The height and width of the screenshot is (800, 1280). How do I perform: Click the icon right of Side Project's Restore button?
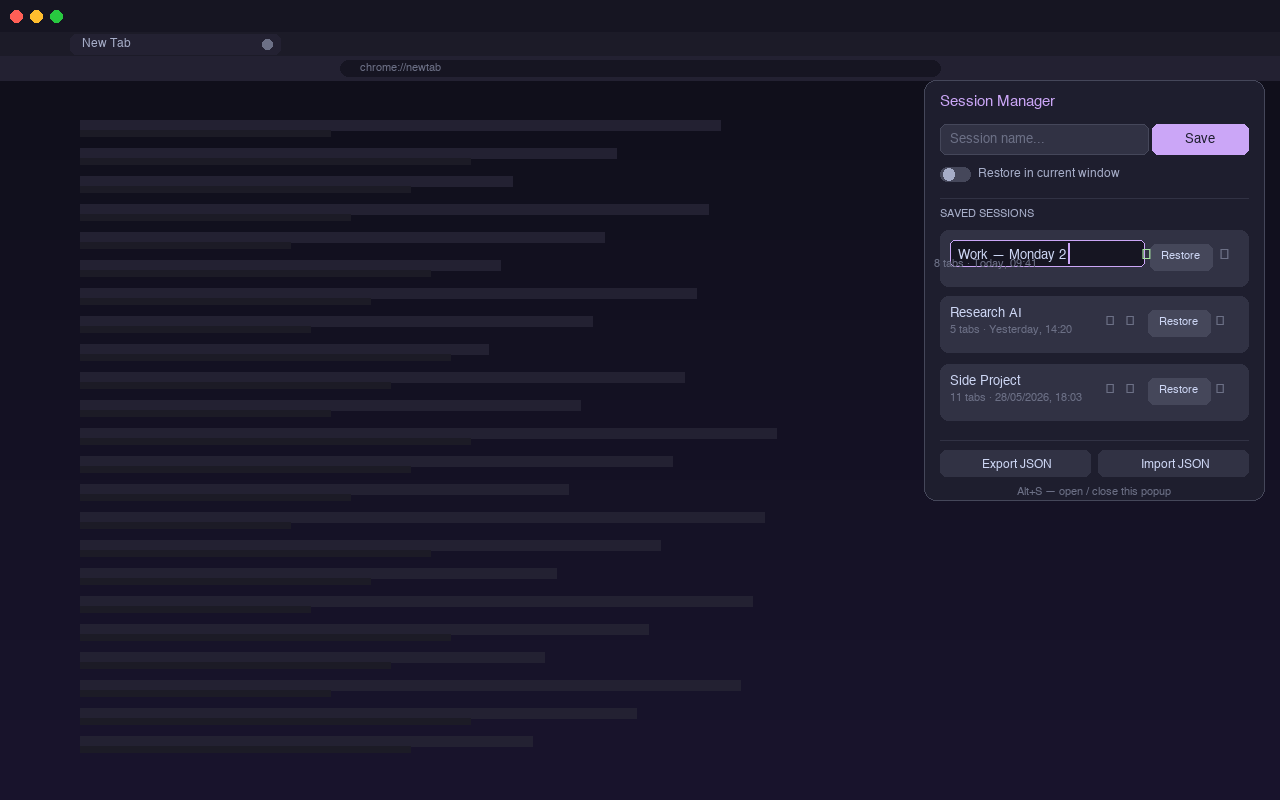1220,389
